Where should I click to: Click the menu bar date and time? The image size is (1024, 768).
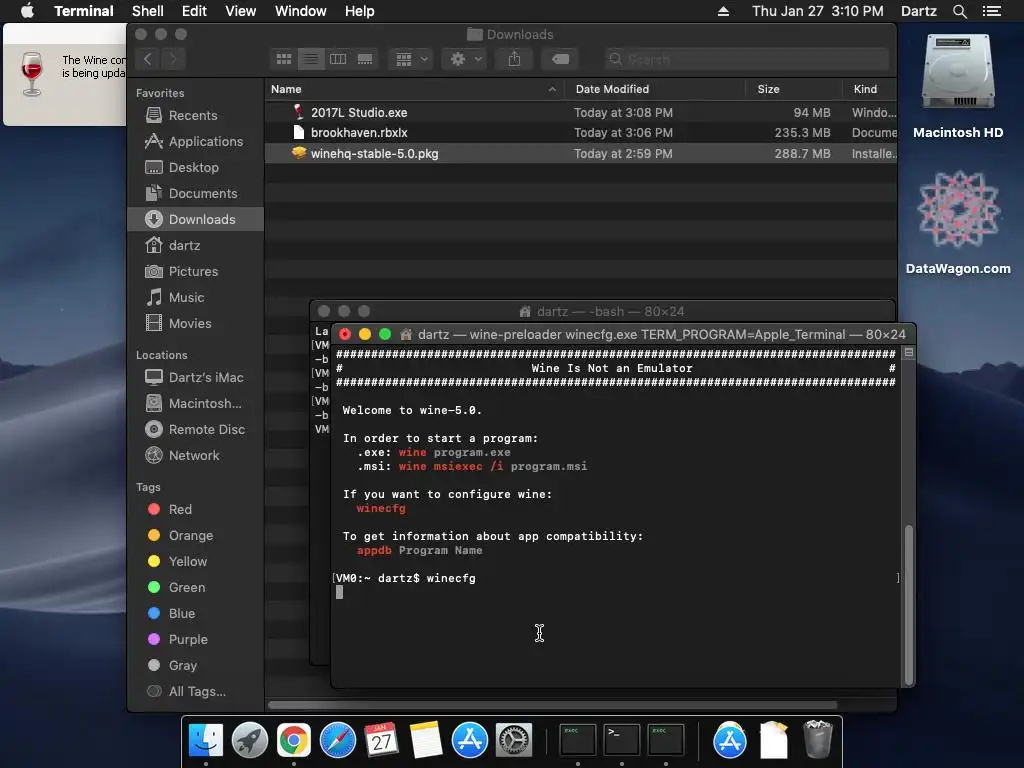[x=818, y=11]
